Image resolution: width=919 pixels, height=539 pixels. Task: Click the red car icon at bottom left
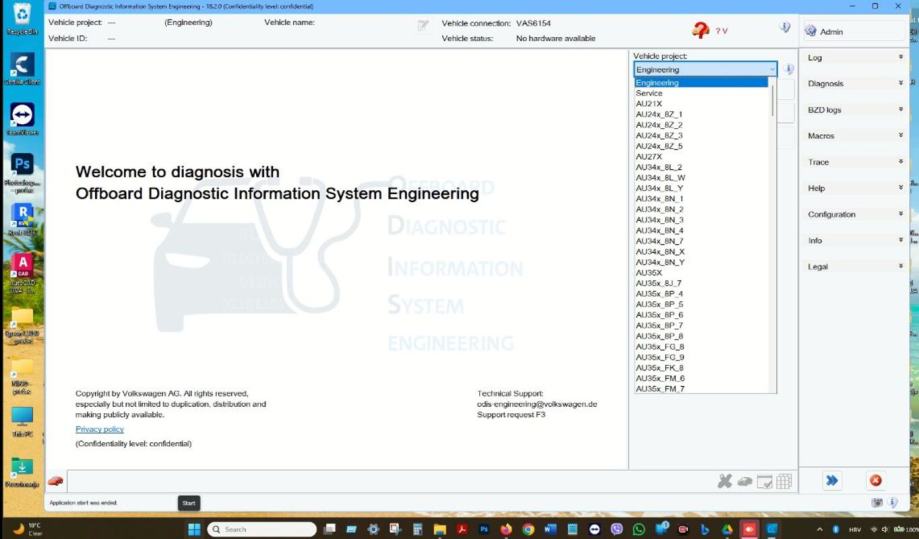tap(56, 481)
